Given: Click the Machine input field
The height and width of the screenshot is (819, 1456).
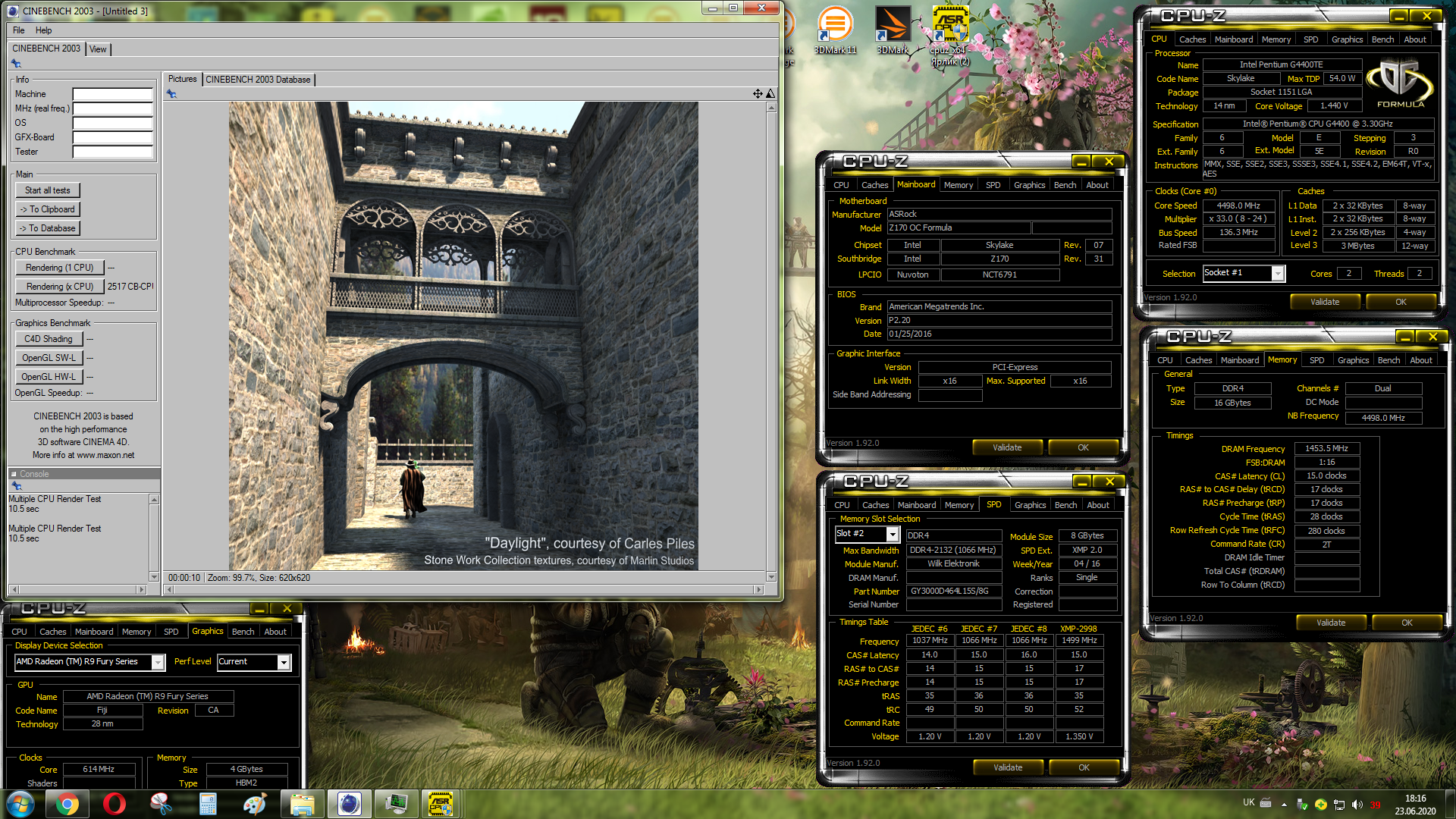Looking at the screenshot, I should coord(113,94).
